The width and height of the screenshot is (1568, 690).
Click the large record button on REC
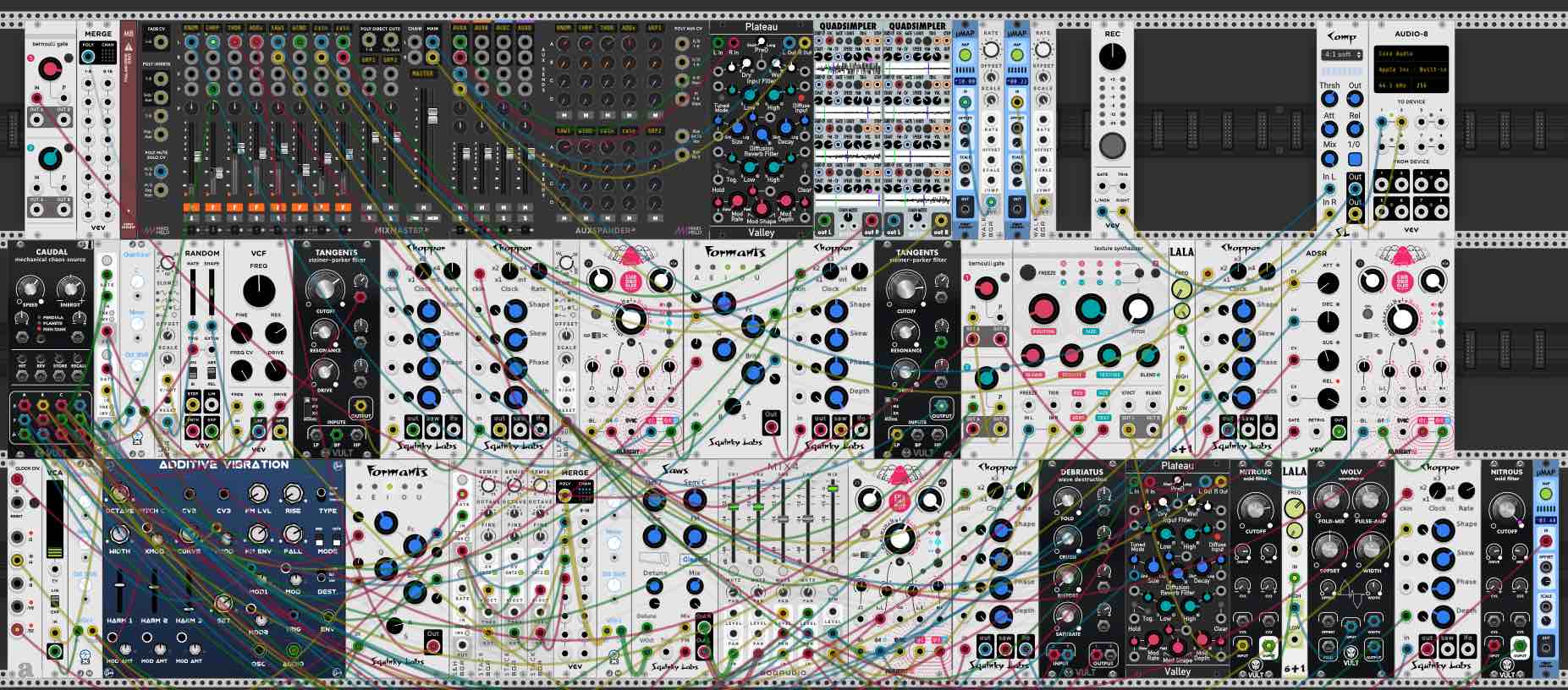pos(1112,145)
